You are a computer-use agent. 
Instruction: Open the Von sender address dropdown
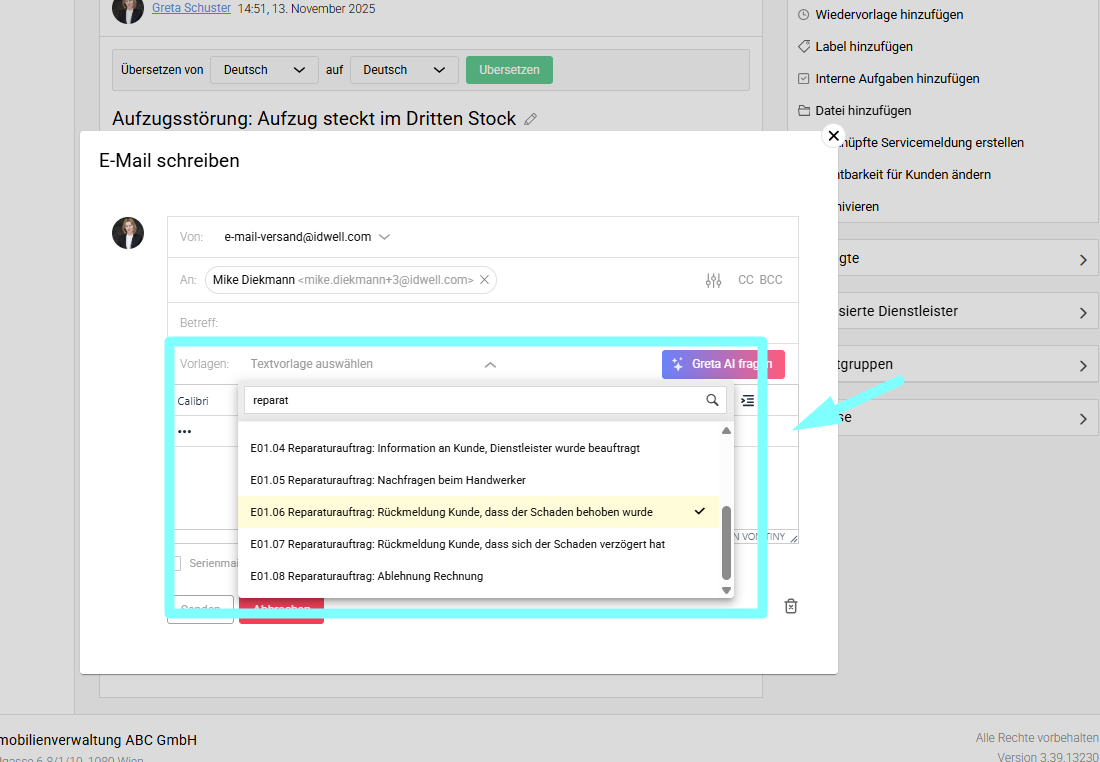point(385,237)
